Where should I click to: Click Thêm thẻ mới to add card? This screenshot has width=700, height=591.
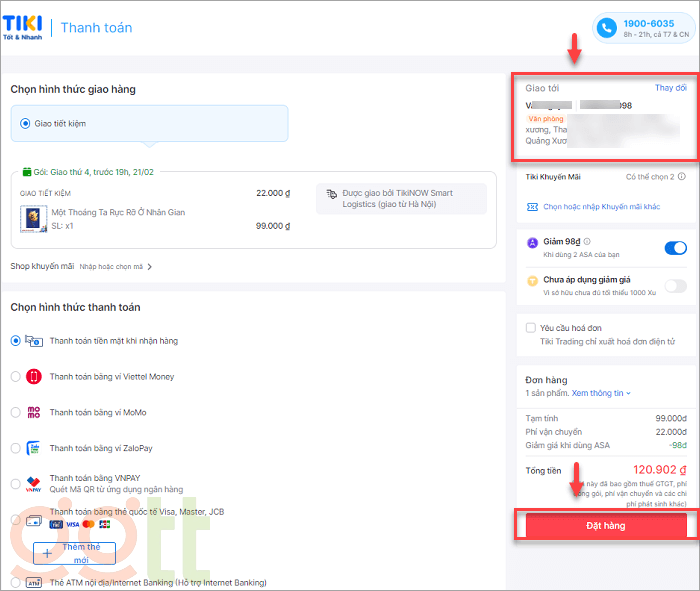(74, 552)
